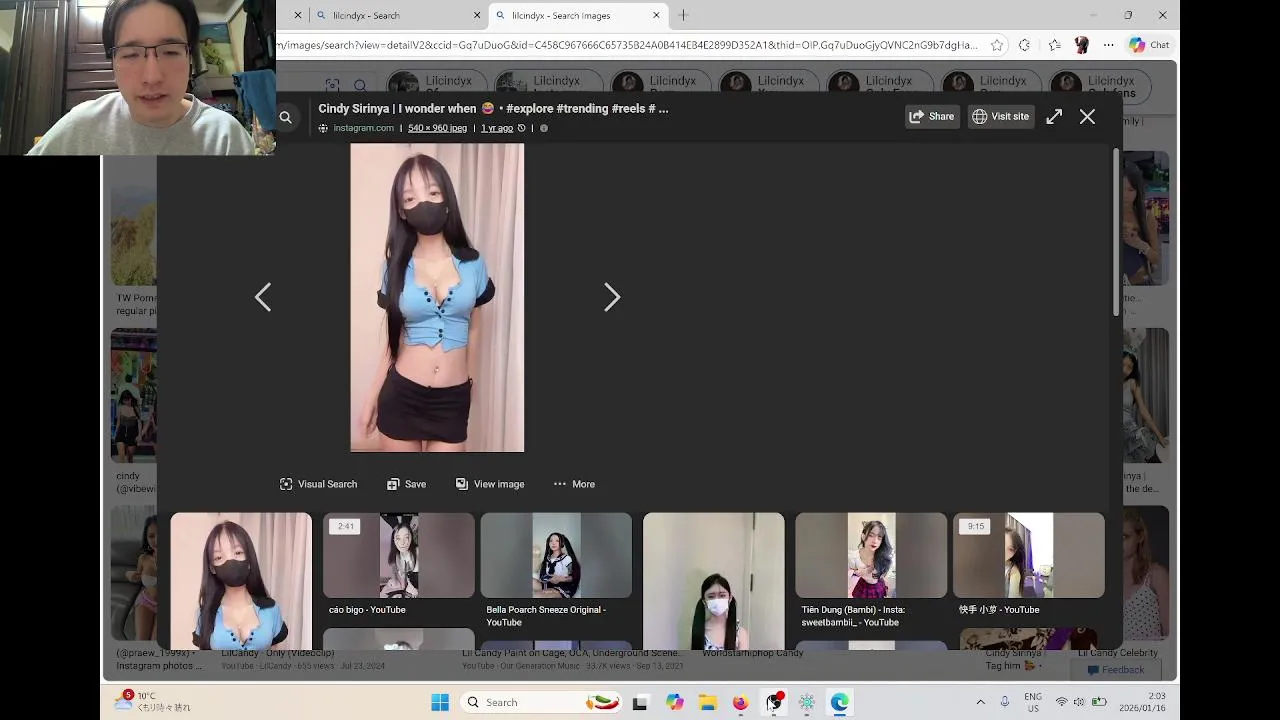1280x720 pixels.
Task: Open the More options menu
Action: point(574,484)
